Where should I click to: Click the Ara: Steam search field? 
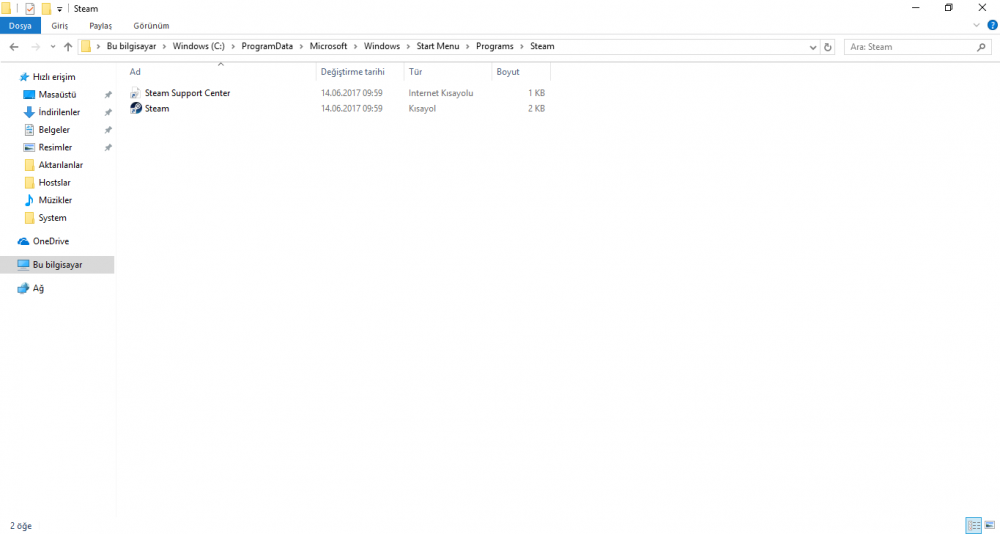[910, 47]
